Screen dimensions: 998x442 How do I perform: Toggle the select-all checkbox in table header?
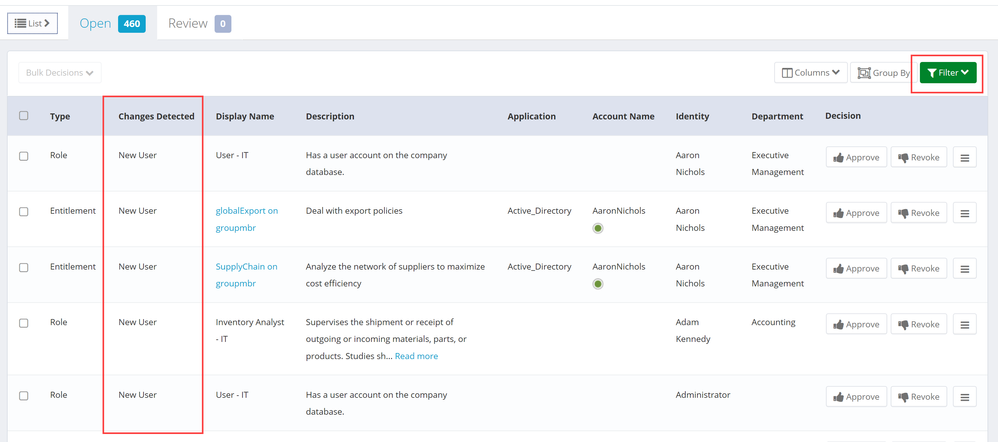coord(24,116)
